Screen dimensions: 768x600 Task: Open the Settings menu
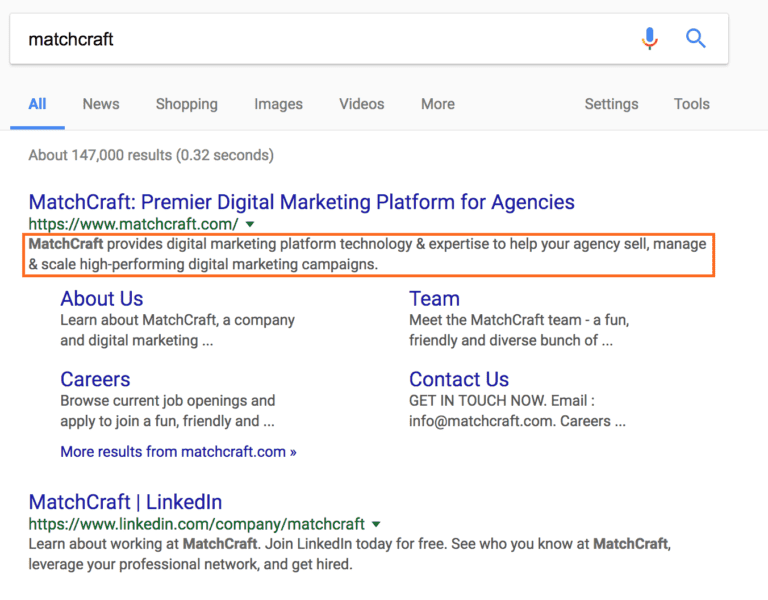point(611,104)
